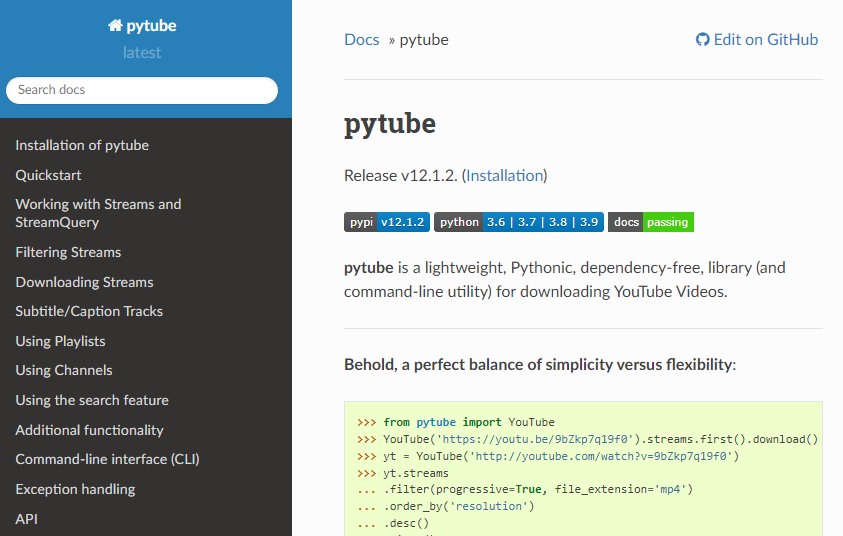
Task: Click 'pytube' in the breadcrumb
Action: (424, 40)
